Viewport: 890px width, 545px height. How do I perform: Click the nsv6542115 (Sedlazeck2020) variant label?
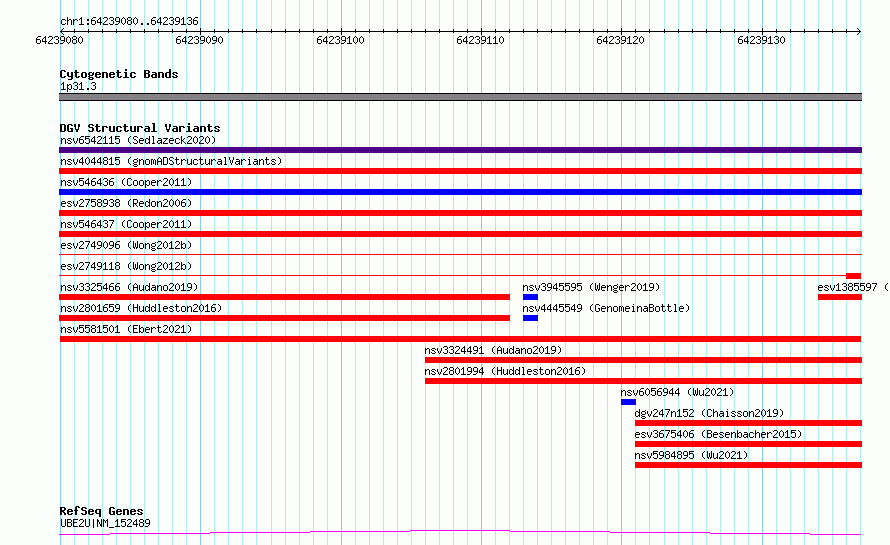click(x=138, y=140)
